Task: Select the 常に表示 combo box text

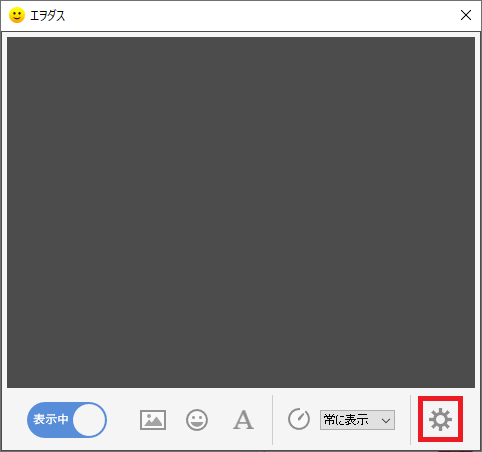Action: [x=346, y=420]
